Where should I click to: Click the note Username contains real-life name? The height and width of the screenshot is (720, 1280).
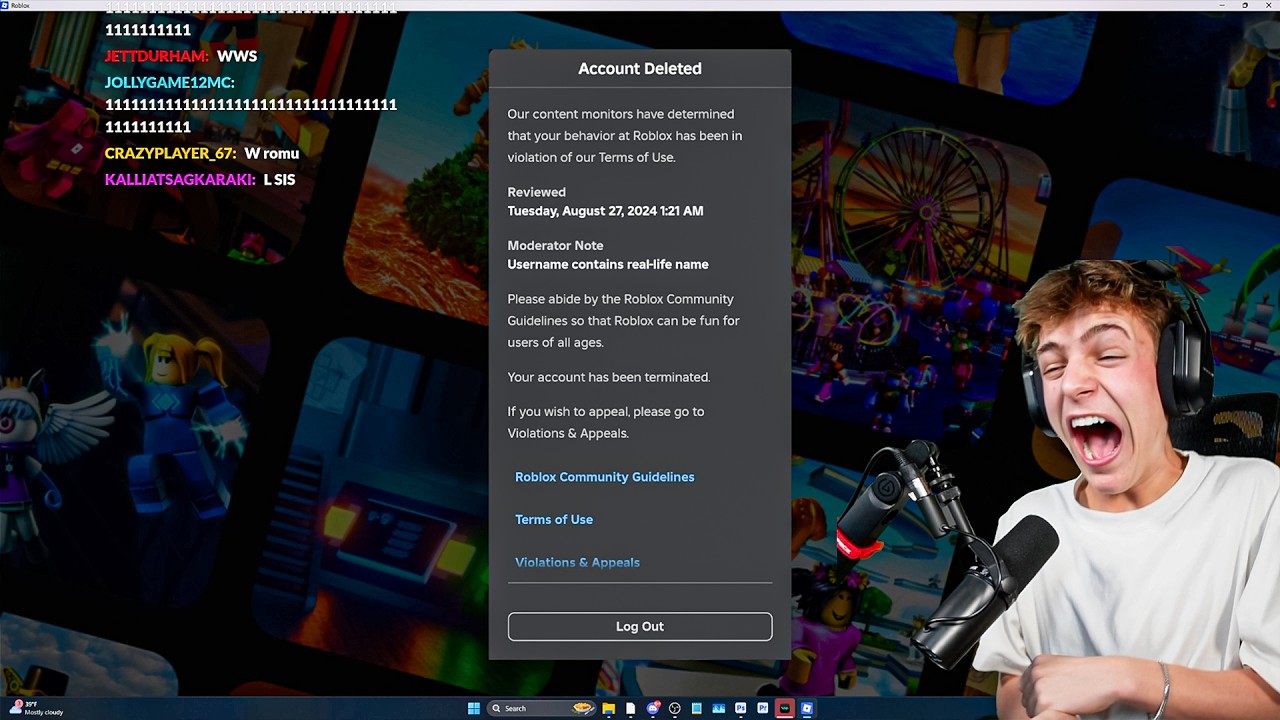click(x=608, y=265)
